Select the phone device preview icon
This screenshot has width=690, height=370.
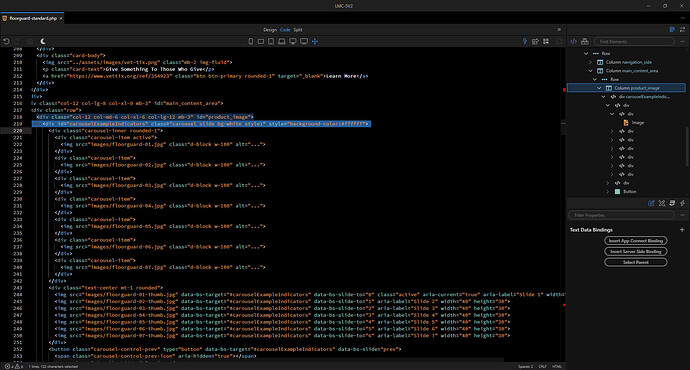[x=251, y=41]
